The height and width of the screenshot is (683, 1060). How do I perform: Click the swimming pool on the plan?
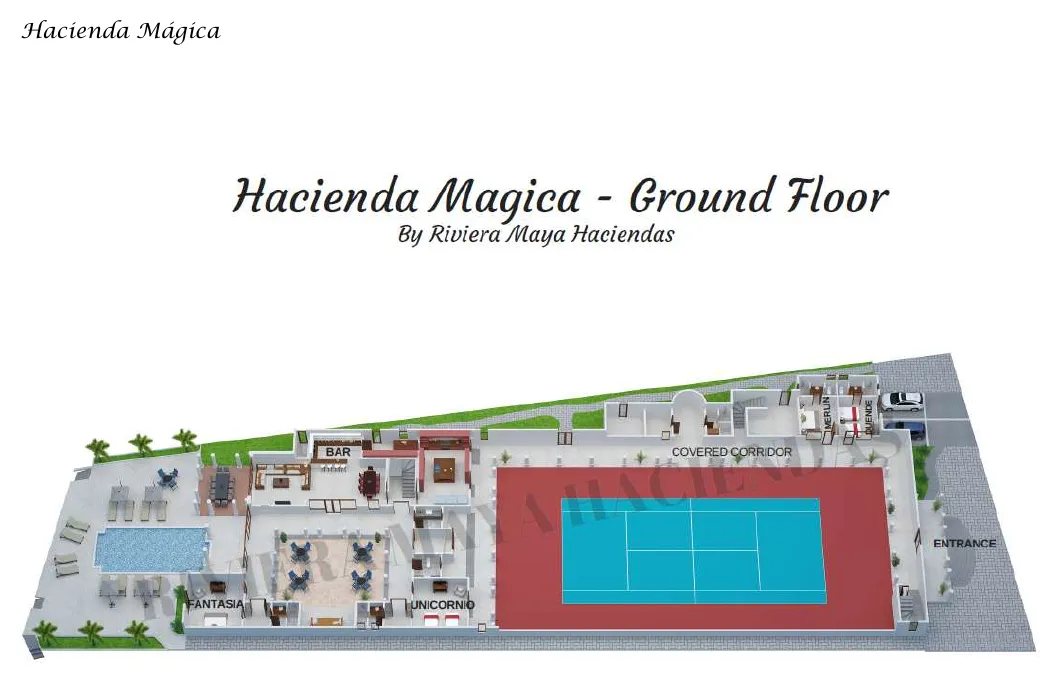(x=151, y=548)
